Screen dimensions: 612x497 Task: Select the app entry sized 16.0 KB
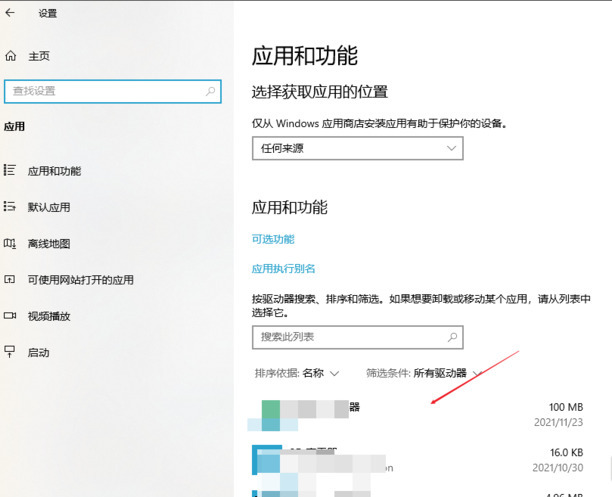tap(418, 460)
